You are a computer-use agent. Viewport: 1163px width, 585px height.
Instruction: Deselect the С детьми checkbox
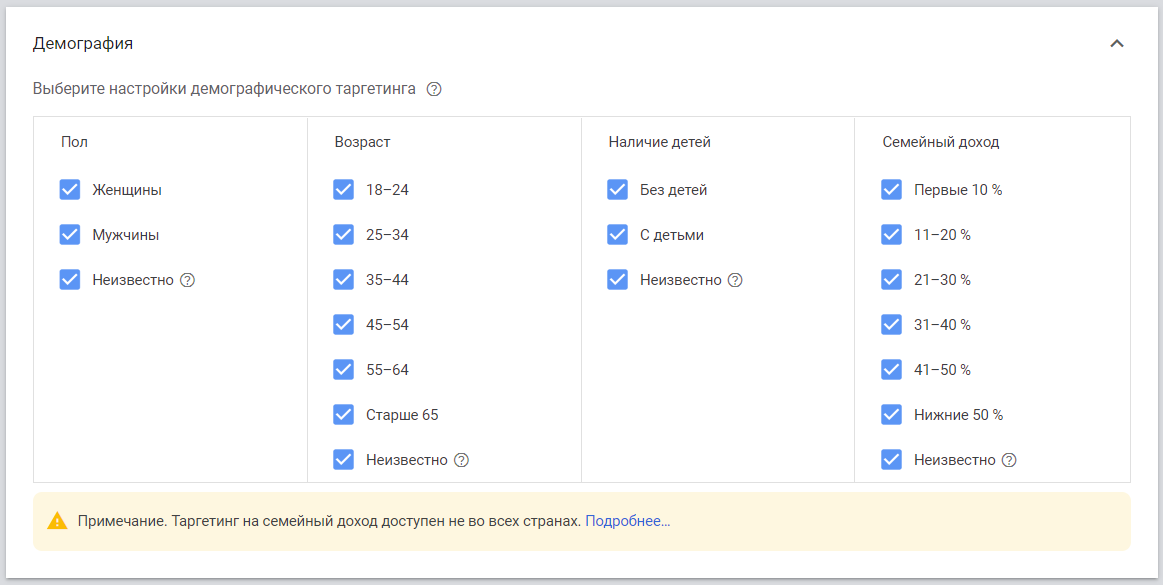point(618,235)
